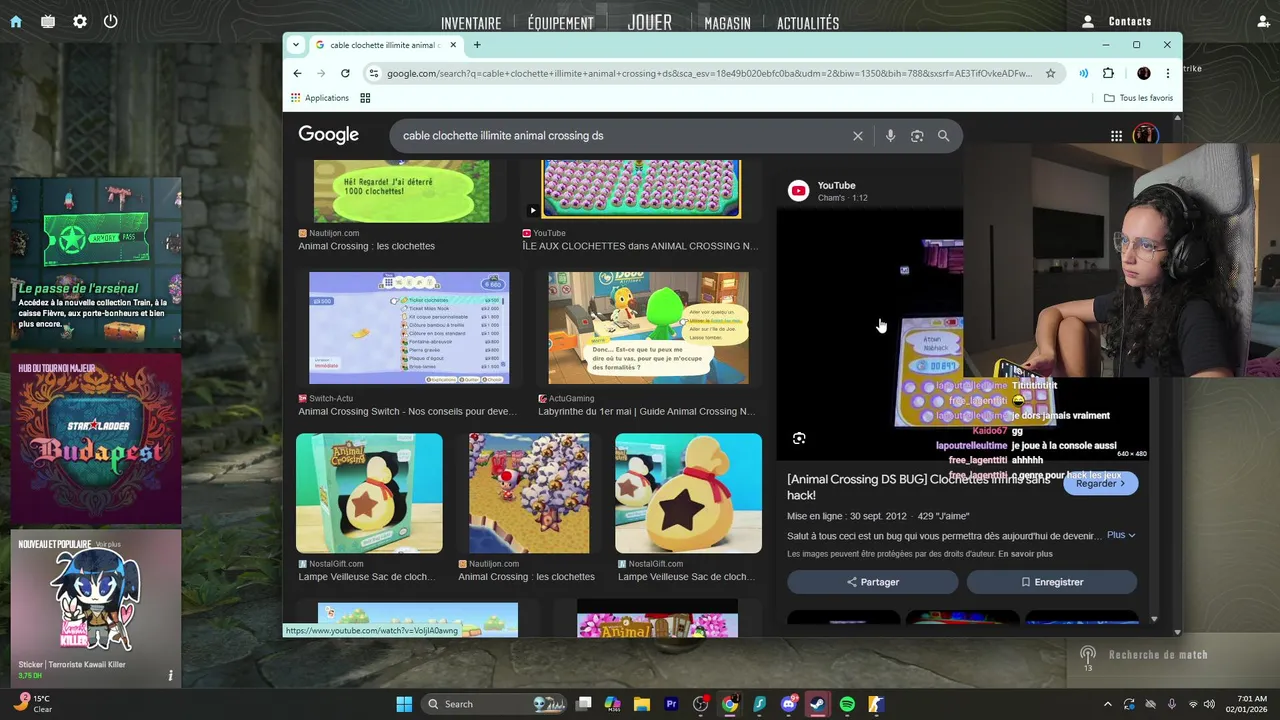Viewport: 1280px width, 720px height.
Task: Click the blue audio-wave extension icon in the Chrome toolbar
Action: [1084, 73]
